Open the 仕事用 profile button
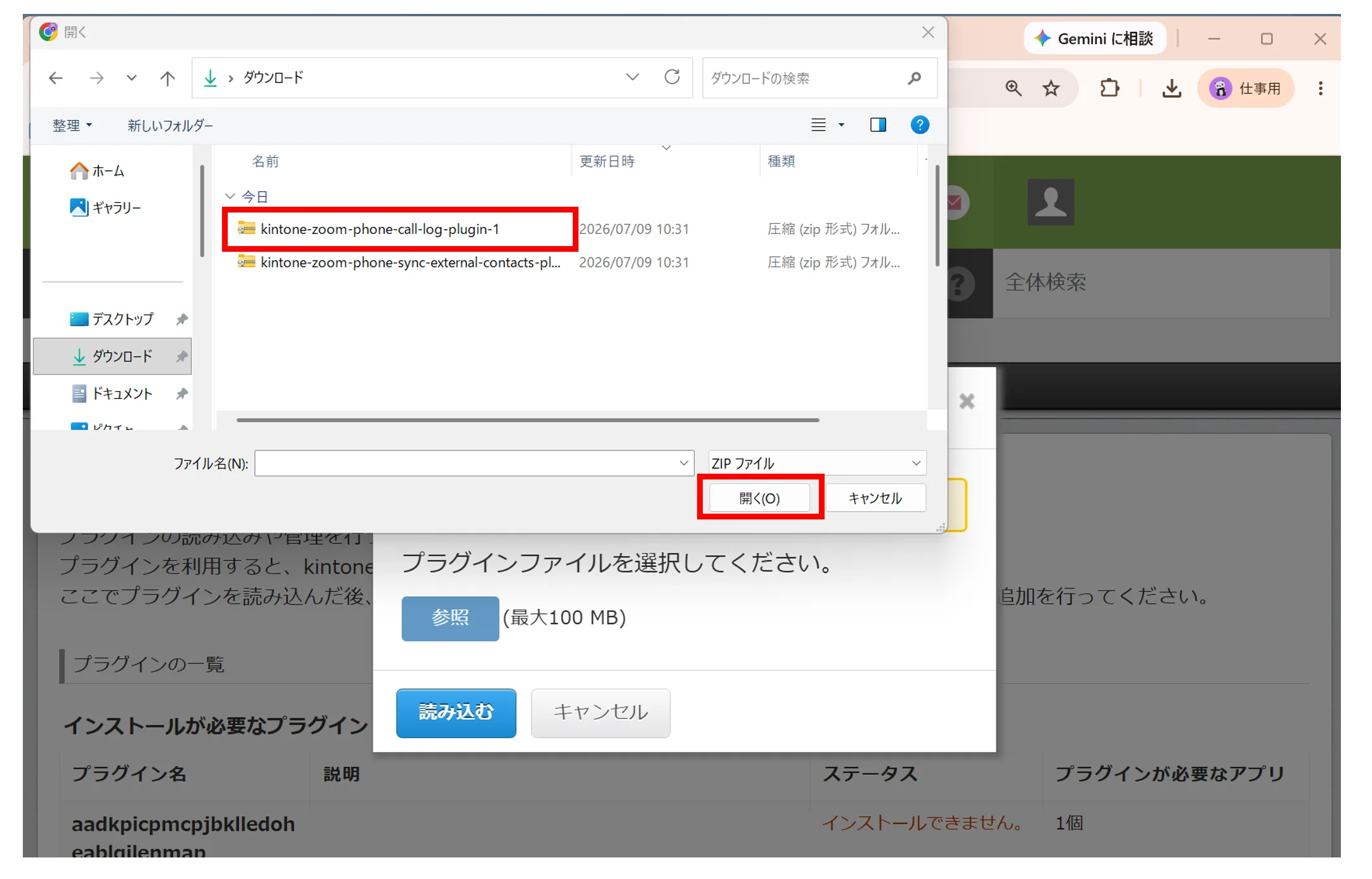The image size is (1372, 879). click(x=1246, y=88)
